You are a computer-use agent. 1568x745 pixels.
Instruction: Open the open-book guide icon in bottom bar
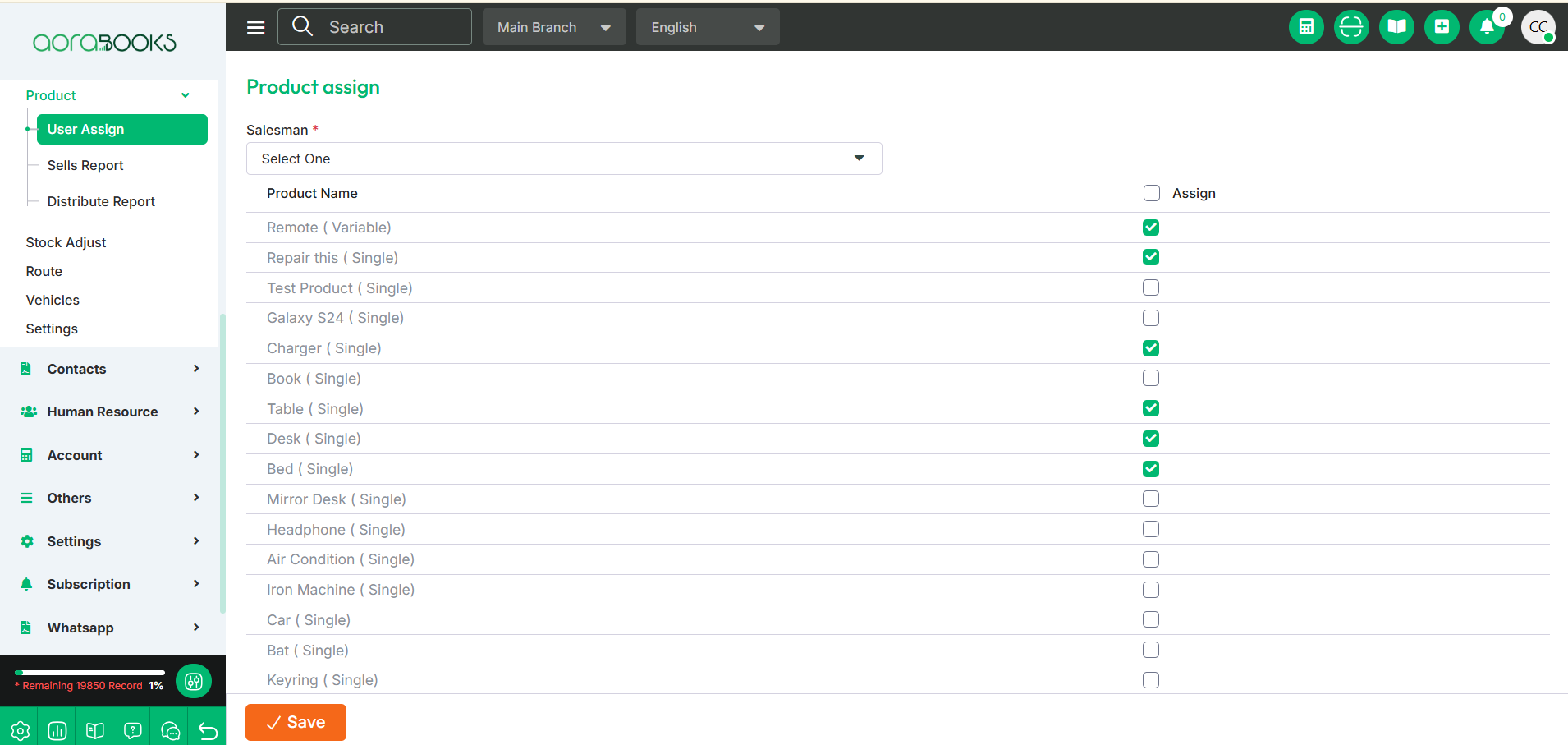[x=95, y=730]
